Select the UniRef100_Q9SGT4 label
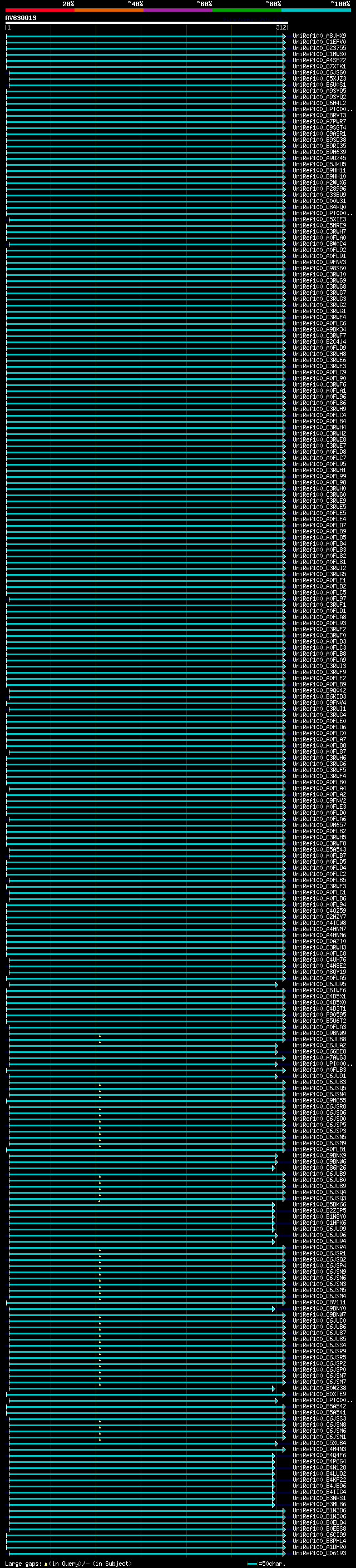The image size is (356, 1568). [x=319, y=127]
